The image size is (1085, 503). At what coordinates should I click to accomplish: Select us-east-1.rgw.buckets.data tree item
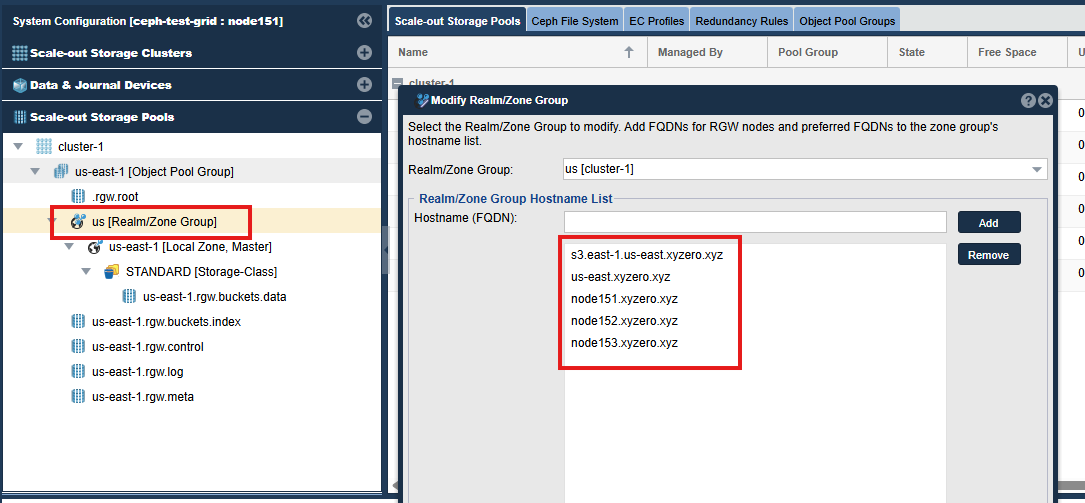tap(215, 297)
